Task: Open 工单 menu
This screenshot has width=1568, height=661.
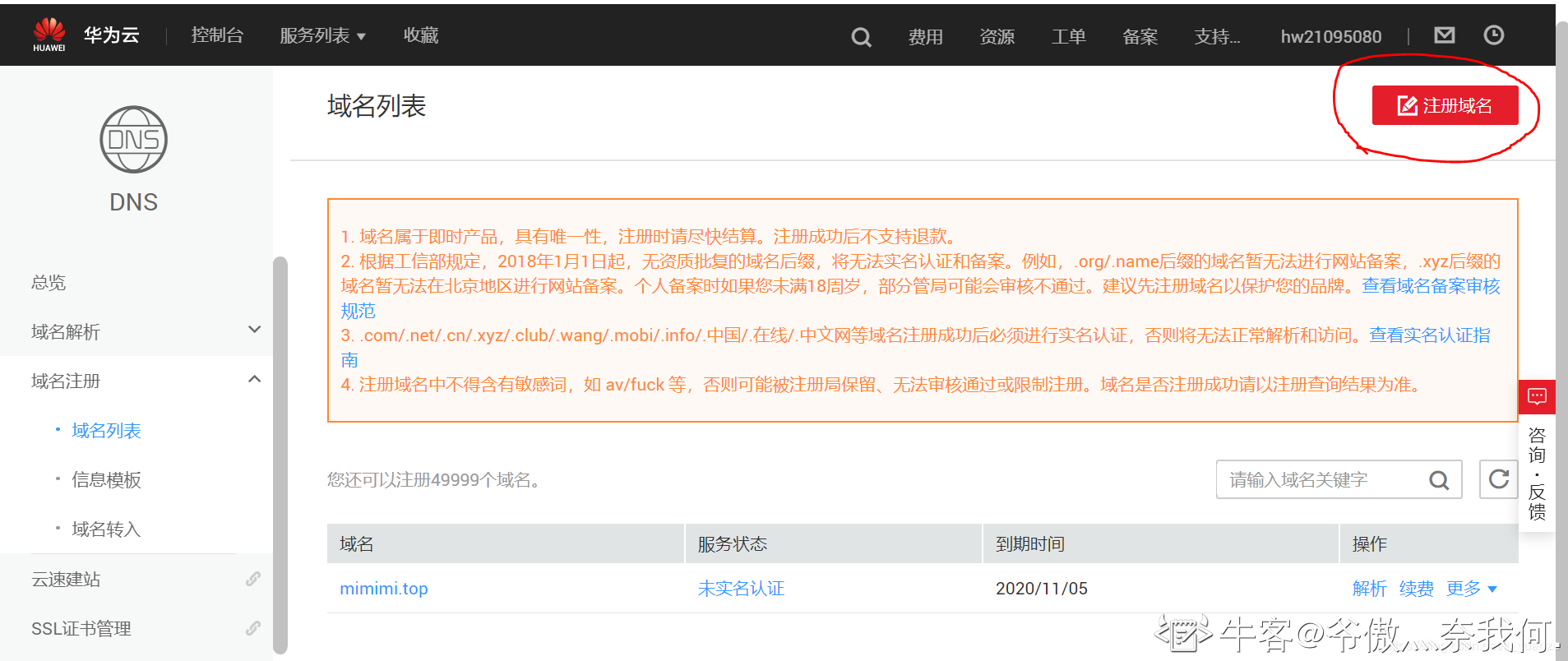Action: [1068, 37]
